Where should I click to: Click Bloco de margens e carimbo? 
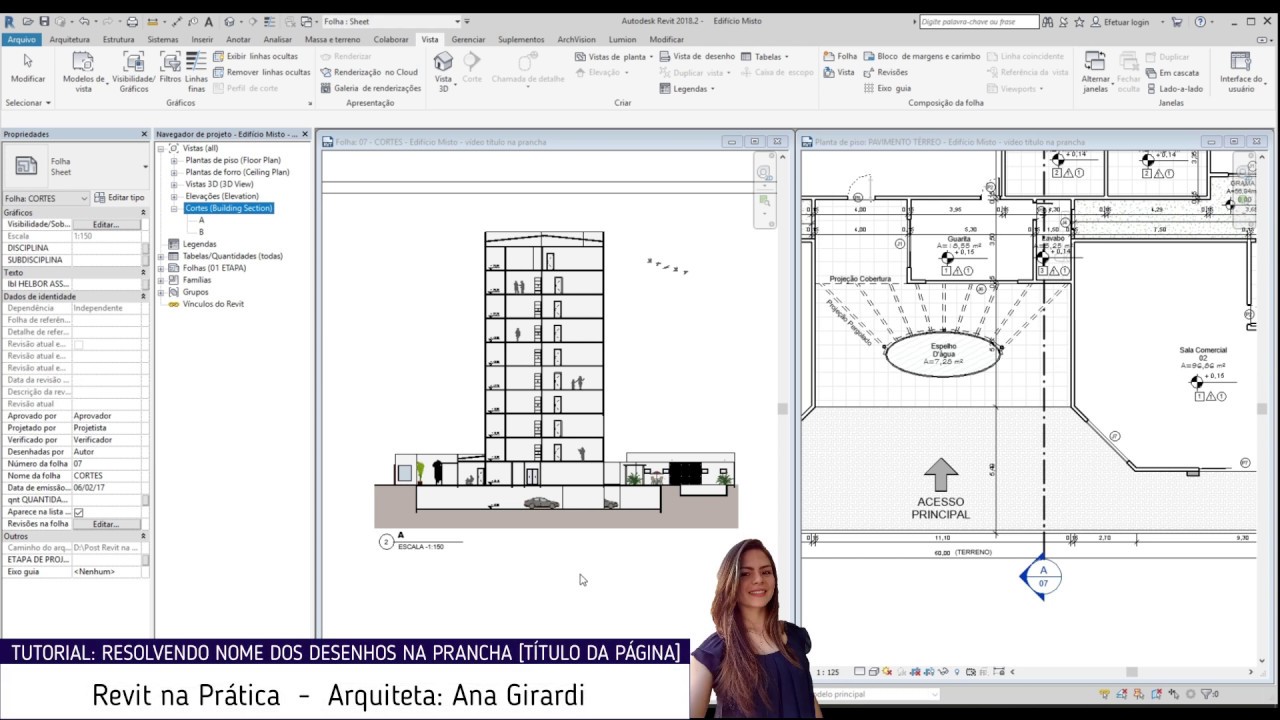tap(921, 57)
